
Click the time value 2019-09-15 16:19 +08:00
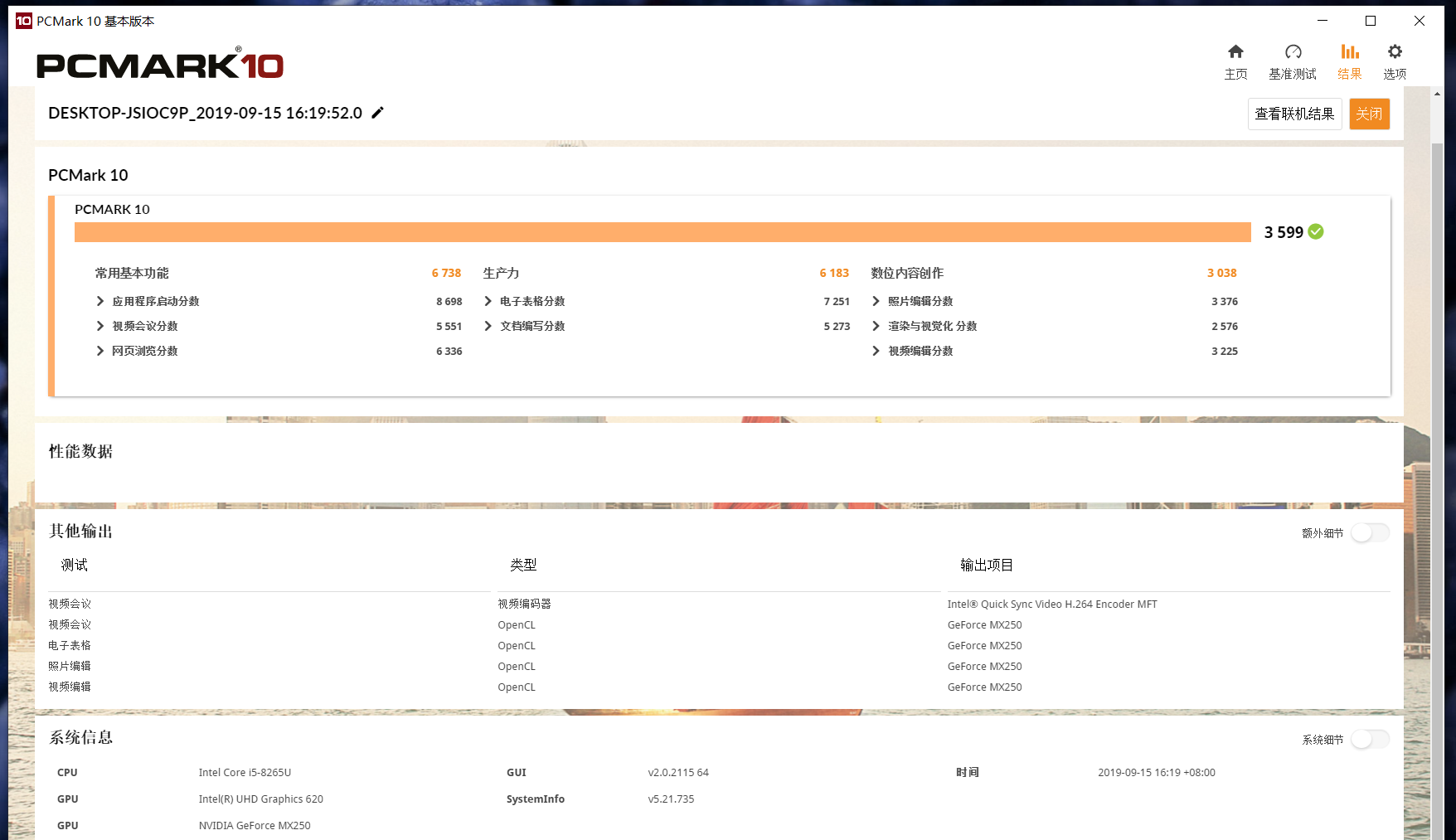click(1157, 772)
